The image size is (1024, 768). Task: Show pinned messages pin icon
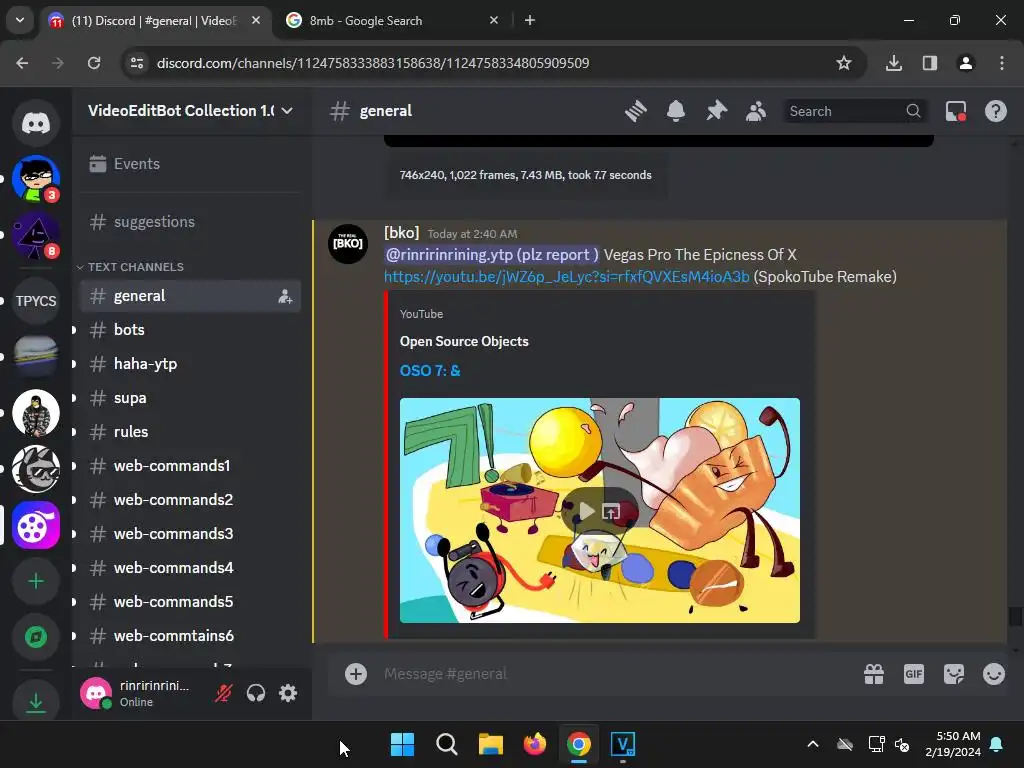[716, 111]
